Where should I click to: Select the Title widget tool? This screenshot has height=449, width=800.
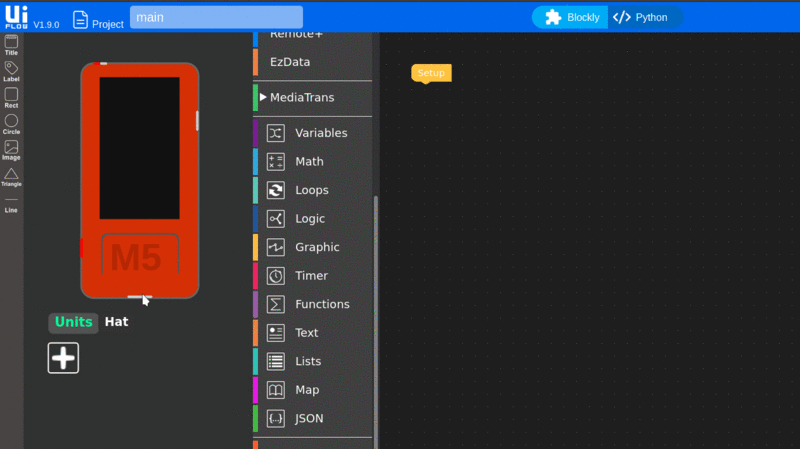coord(11,44)
